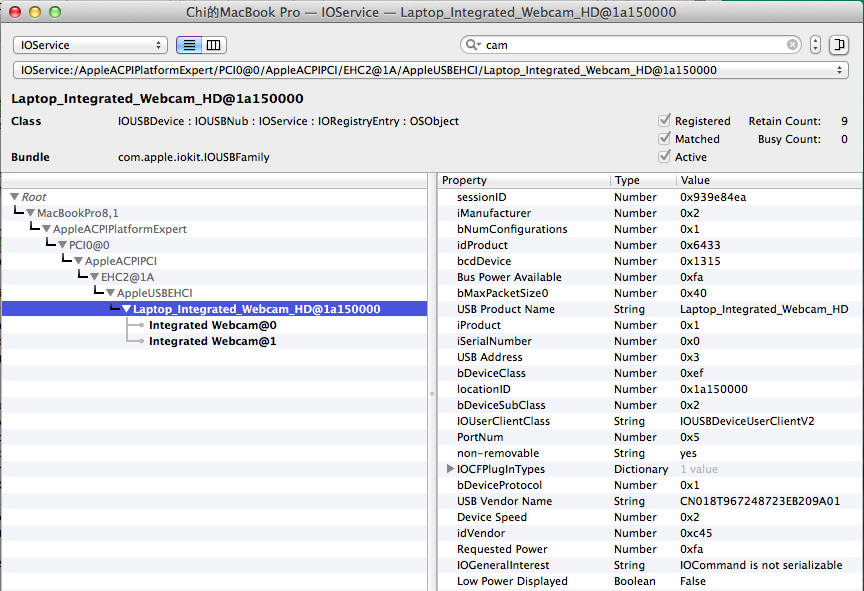Toggle the Matched checkbox
The image size is (864, 591).
[664, 139]
